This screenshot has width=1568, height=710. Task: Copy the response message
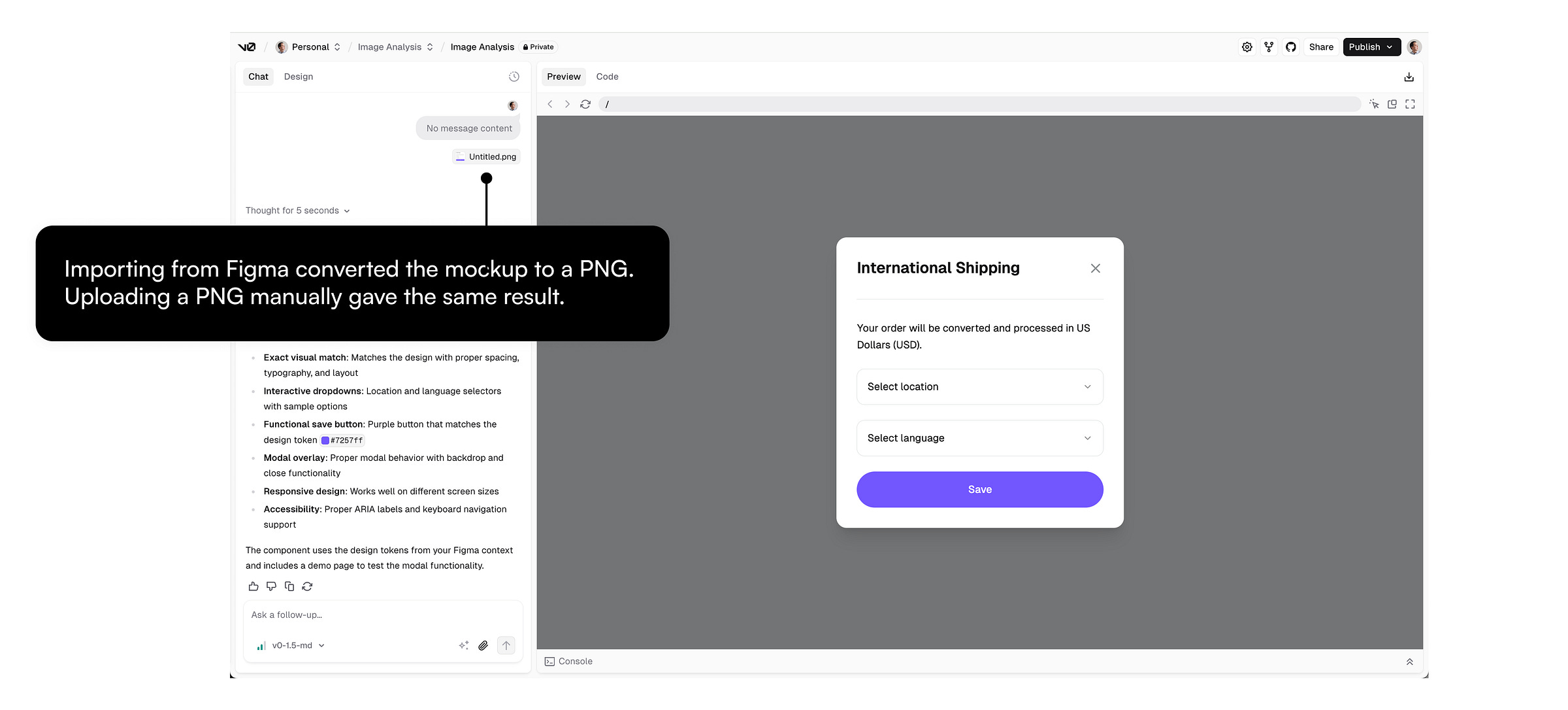(289, 586)
